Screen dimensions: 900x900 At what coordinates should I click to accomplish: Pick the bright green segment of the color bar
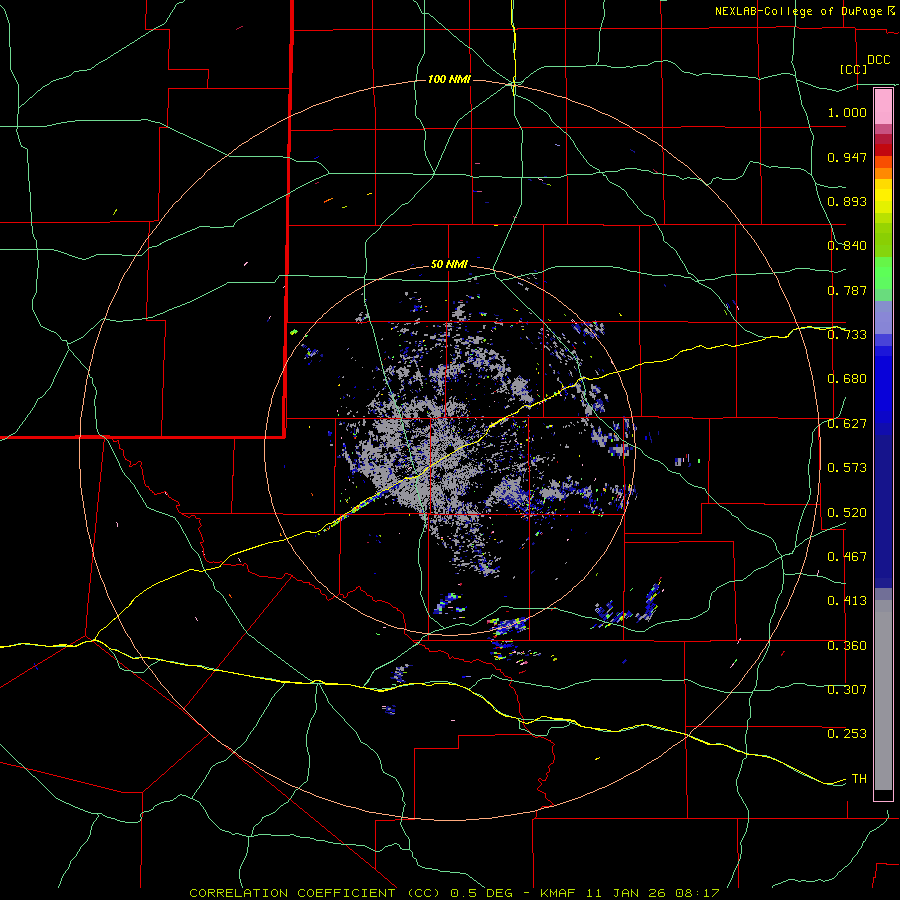[x=883, y=273]
